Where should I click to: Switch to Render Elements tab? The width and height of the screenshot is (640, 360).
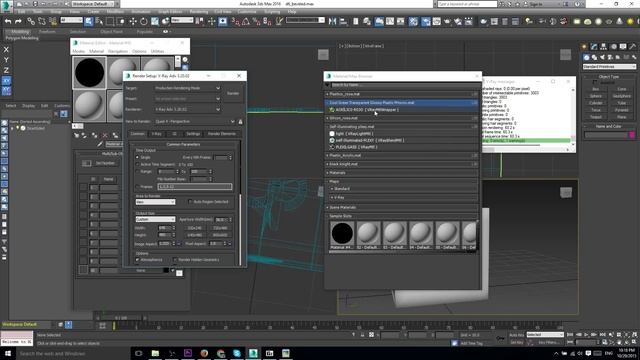222,134
